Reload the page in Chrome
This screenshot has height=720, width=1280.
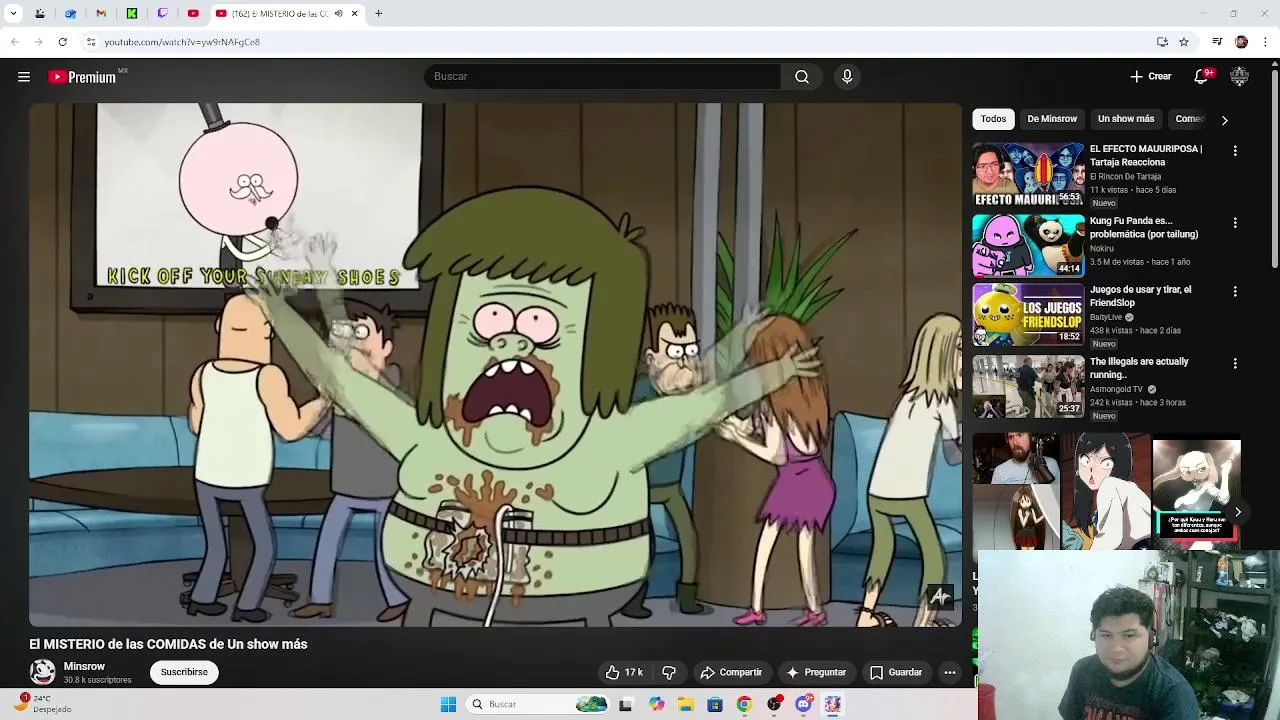(x=62, y=42)
